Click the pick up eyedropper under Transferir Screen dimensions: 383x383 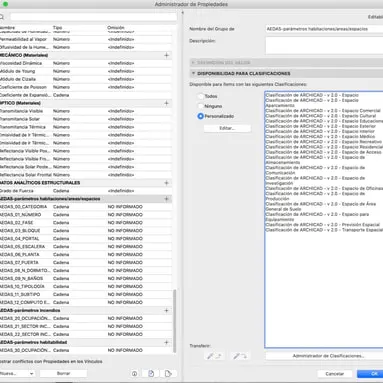[213, 356]
